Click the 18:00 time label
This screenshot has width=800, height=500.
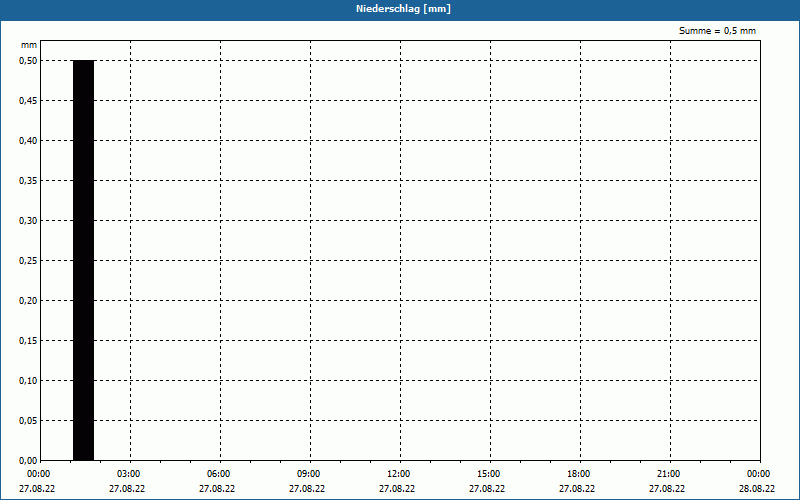(x=579, y=474)
